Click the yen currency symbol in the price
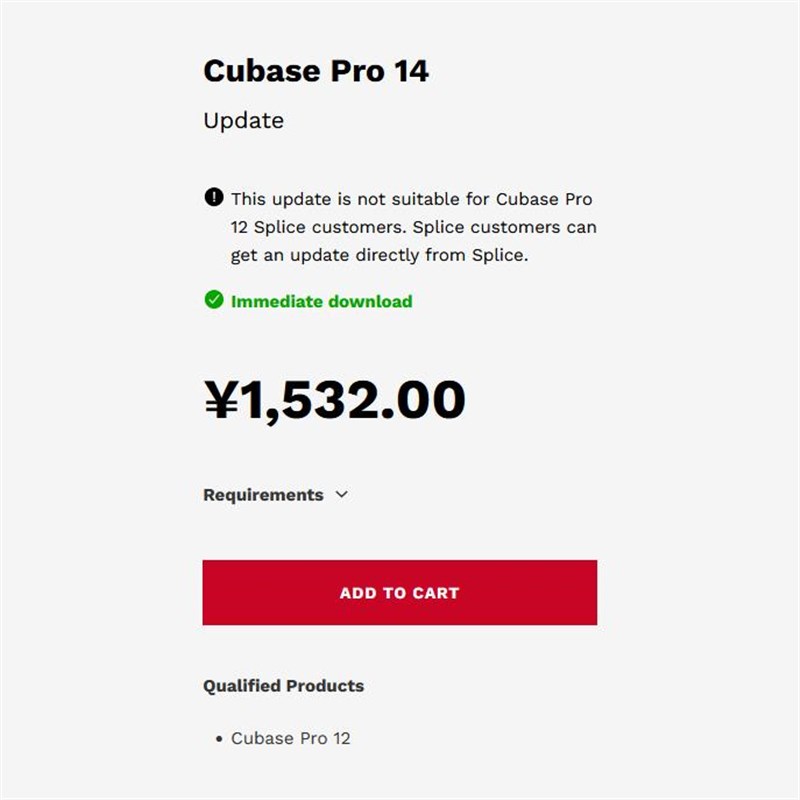 (x=220, y=399)
